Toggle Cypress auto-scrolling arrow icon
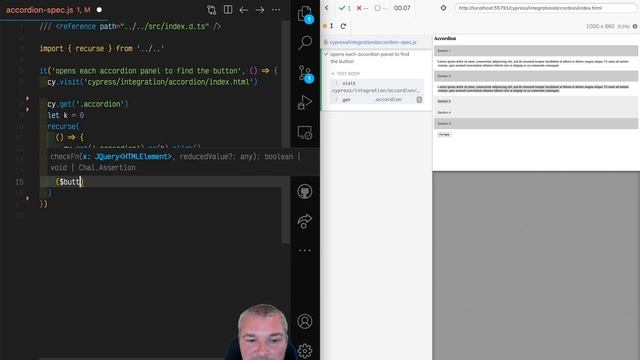 point(331,26)
